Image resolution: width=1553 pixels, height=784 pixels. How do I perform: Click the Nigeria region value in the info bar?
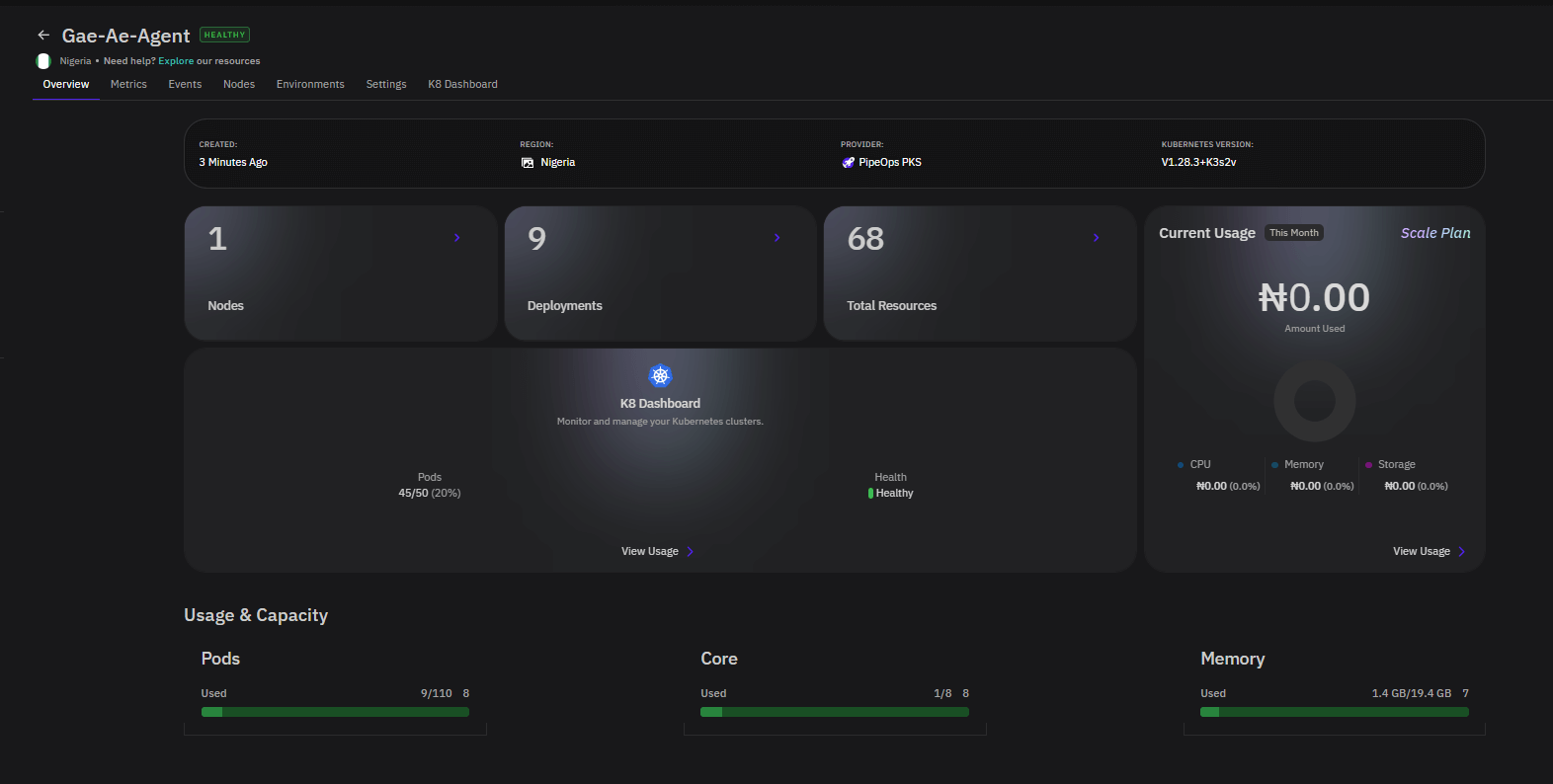pyautogui.click(x=557, y=163)
